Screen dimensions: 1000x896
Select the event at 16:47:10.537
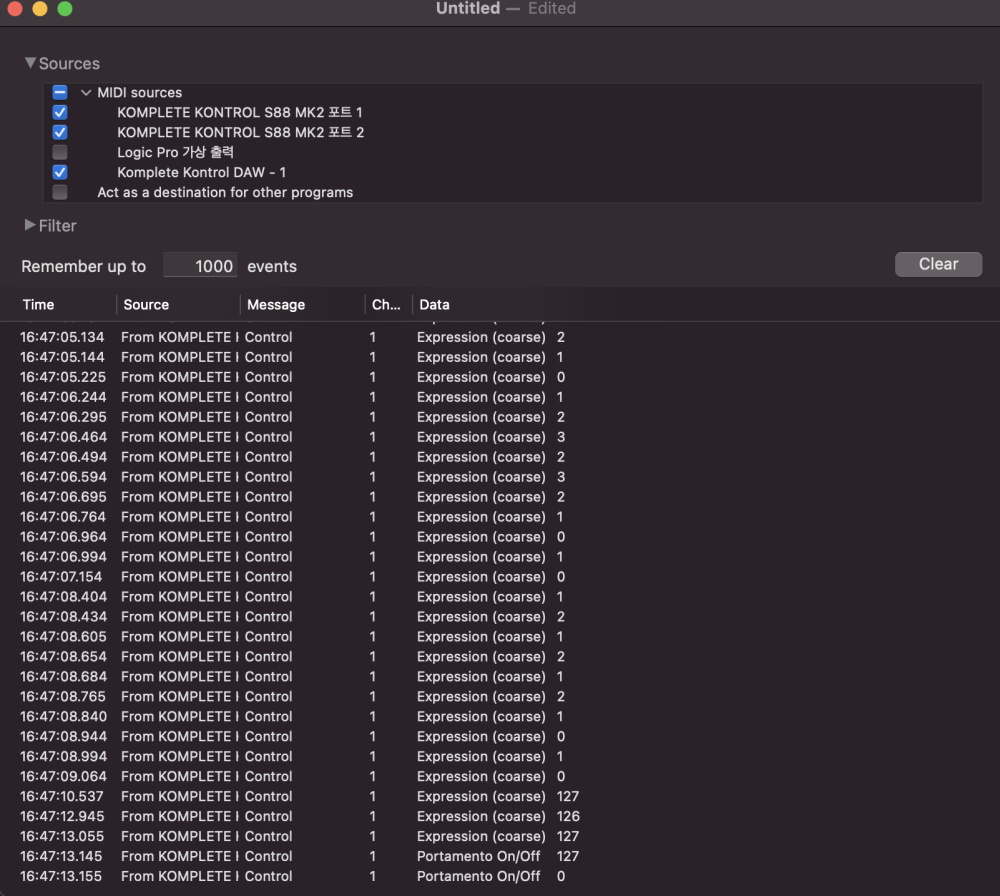pyautogui.click(x=500, y=797)
